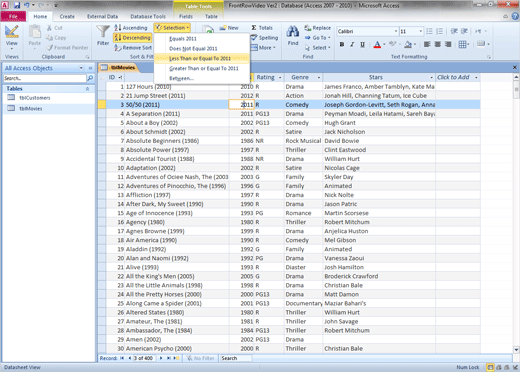Open the Genre column filter arrow

[x=319, y=77]
